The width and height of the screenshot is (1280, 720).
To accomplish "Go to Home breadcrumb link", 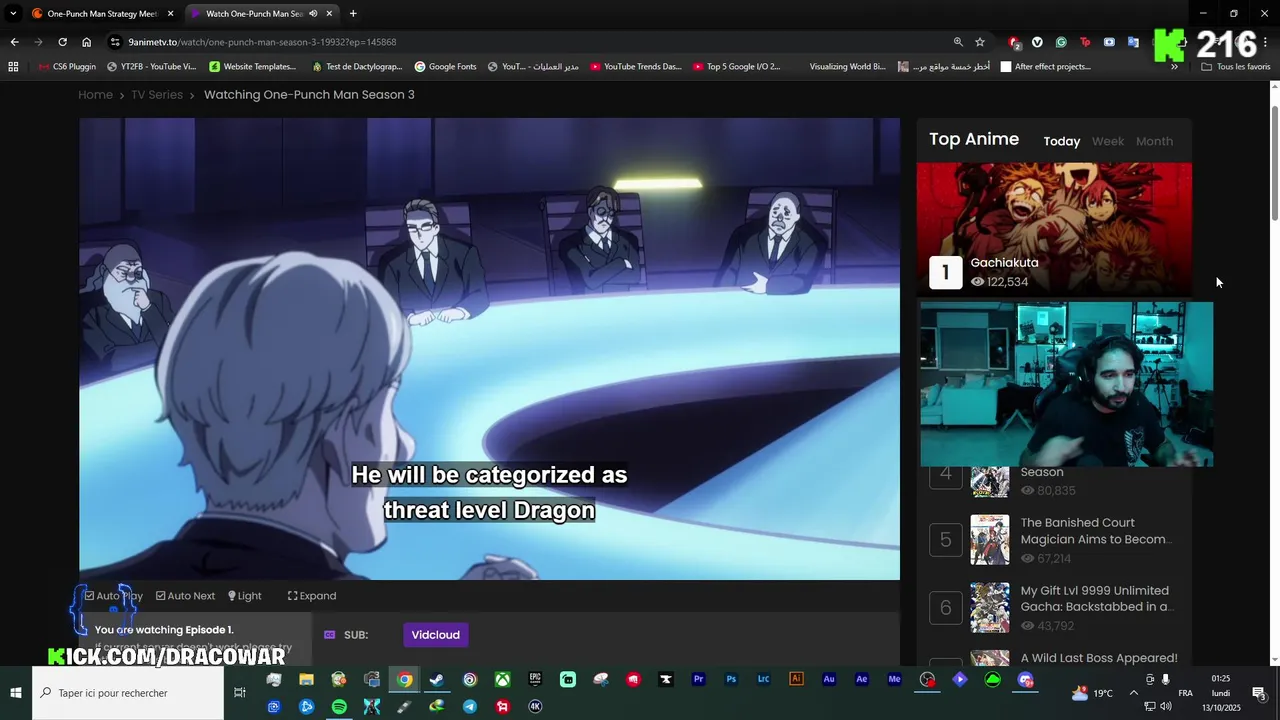I will [x=96, y=95].
